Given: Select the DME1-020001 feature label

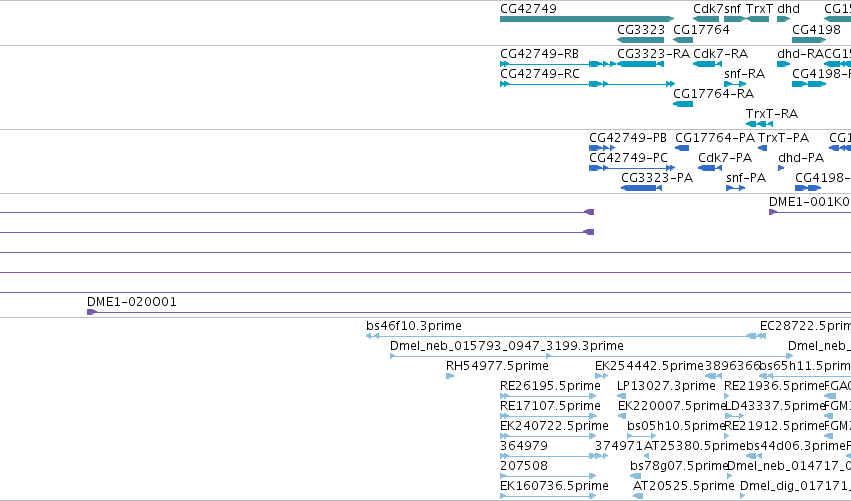Looking at the screenshot, I should point(132,302).
